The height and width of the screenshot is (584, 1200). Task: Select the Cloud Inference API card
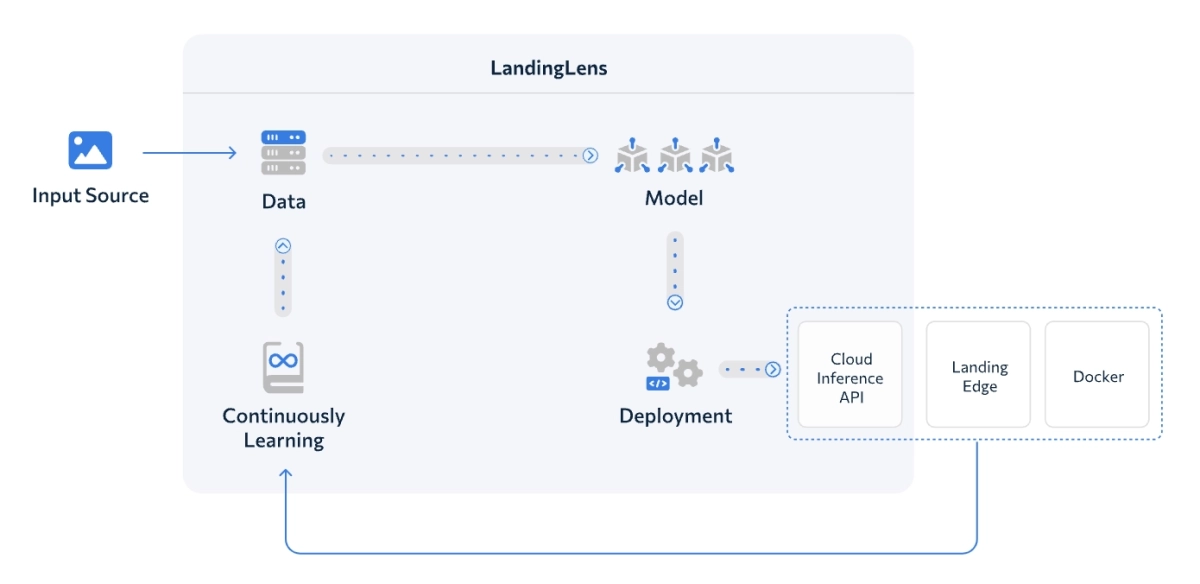(x=849, y=374)
